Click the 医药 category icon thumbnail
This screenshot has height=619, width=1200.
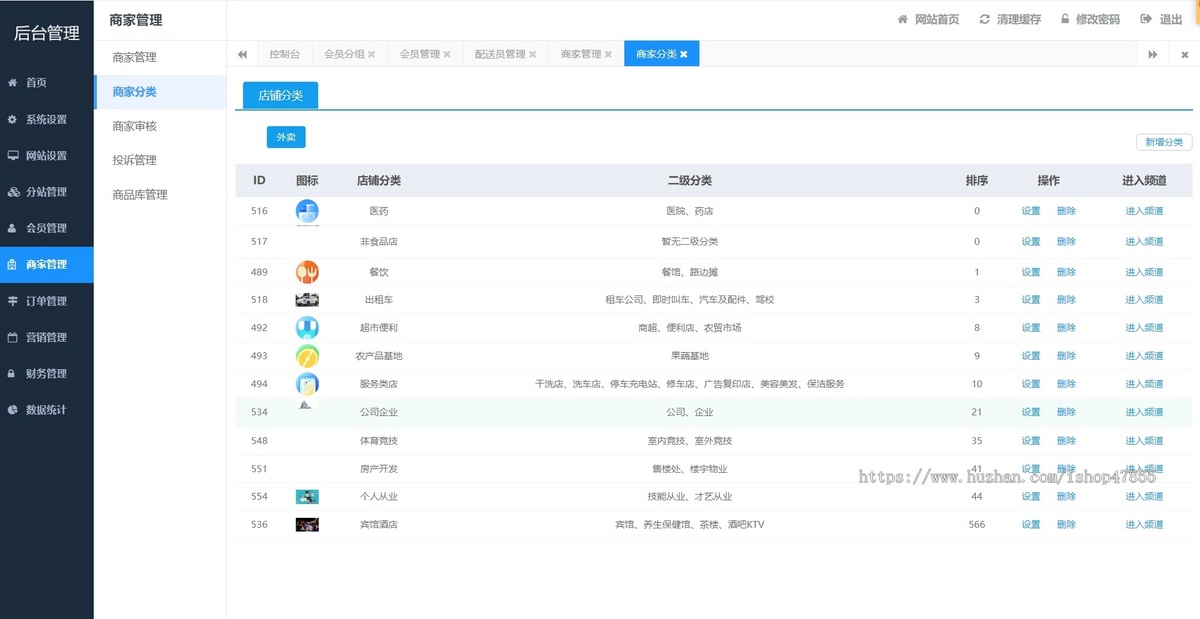307,211
